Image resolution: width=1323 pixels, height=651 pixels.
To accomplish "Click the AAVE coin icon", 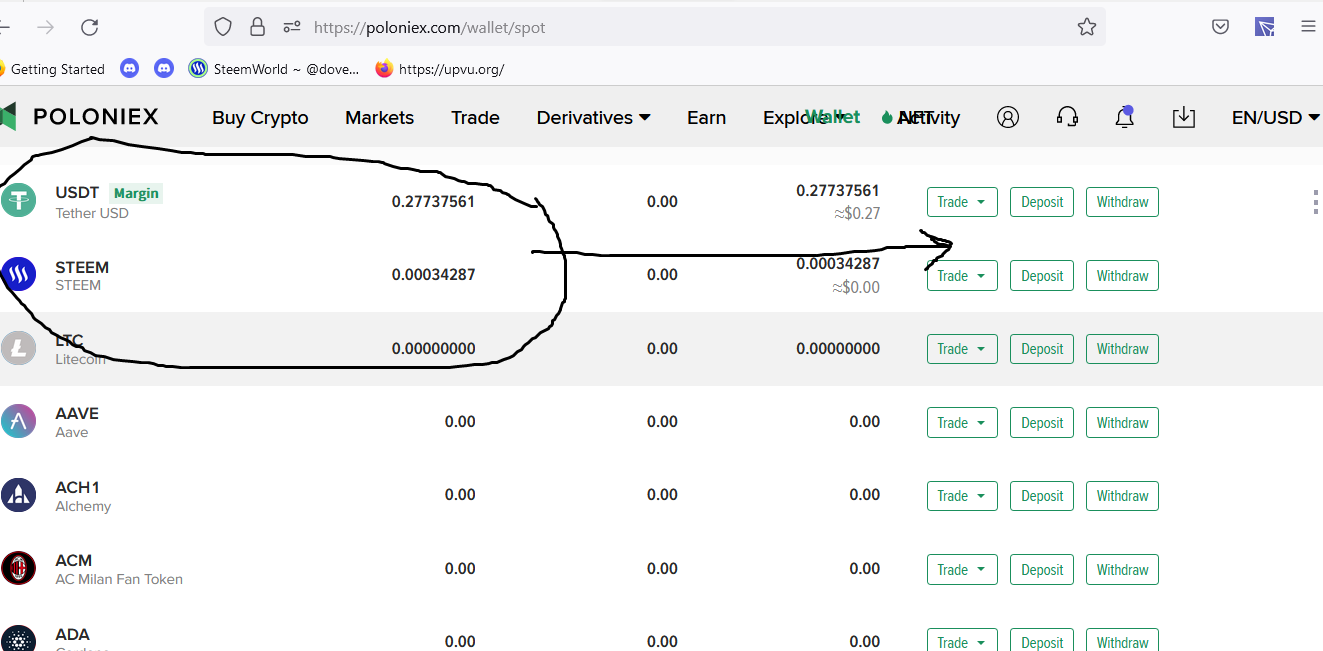I will point(18,421).
